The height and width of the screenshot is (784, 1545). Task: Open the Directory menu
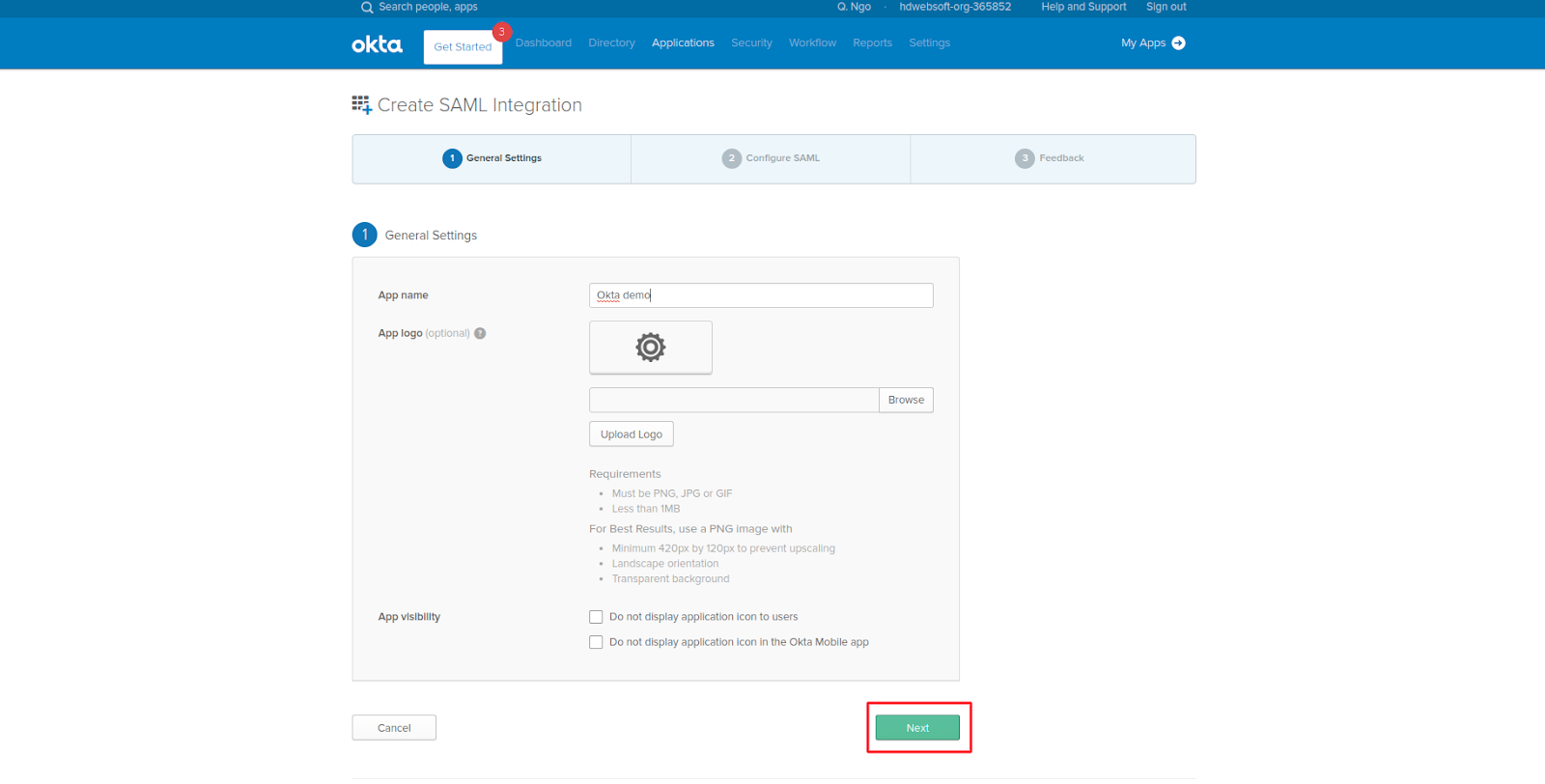[611, 43]
